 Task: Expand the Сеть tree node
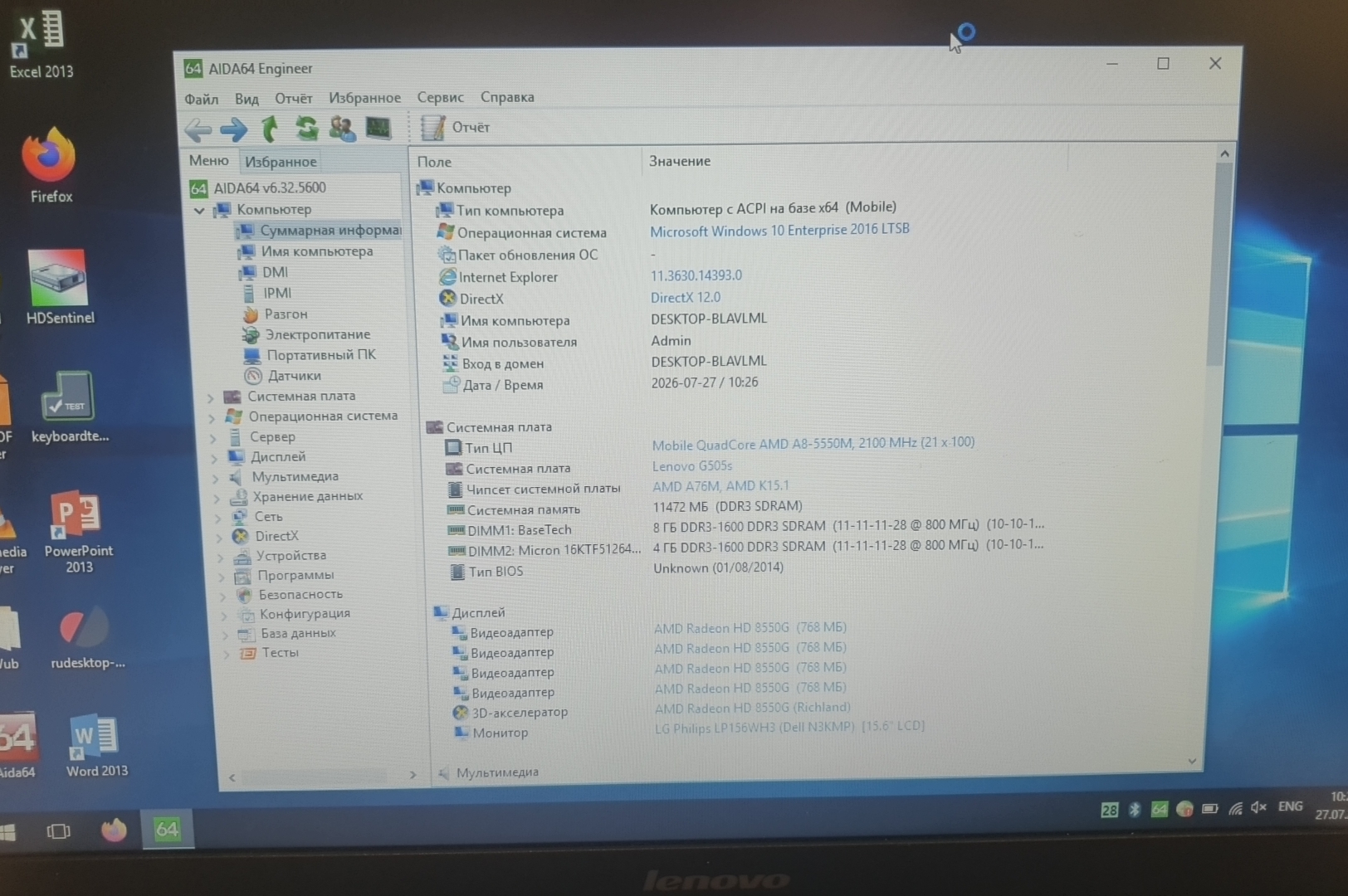[218, 518]
